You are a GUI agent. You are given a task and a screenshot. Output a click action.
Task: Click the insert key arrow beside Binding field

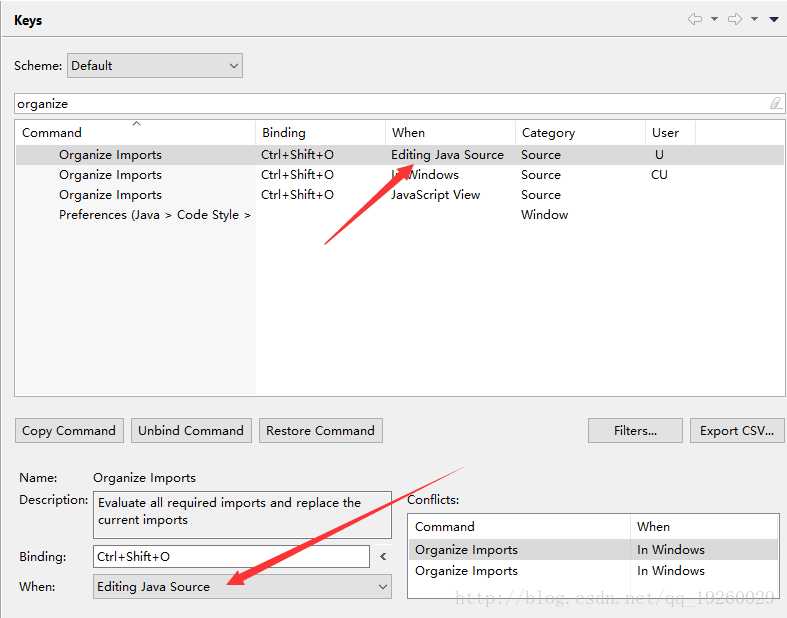click(382, 557)
